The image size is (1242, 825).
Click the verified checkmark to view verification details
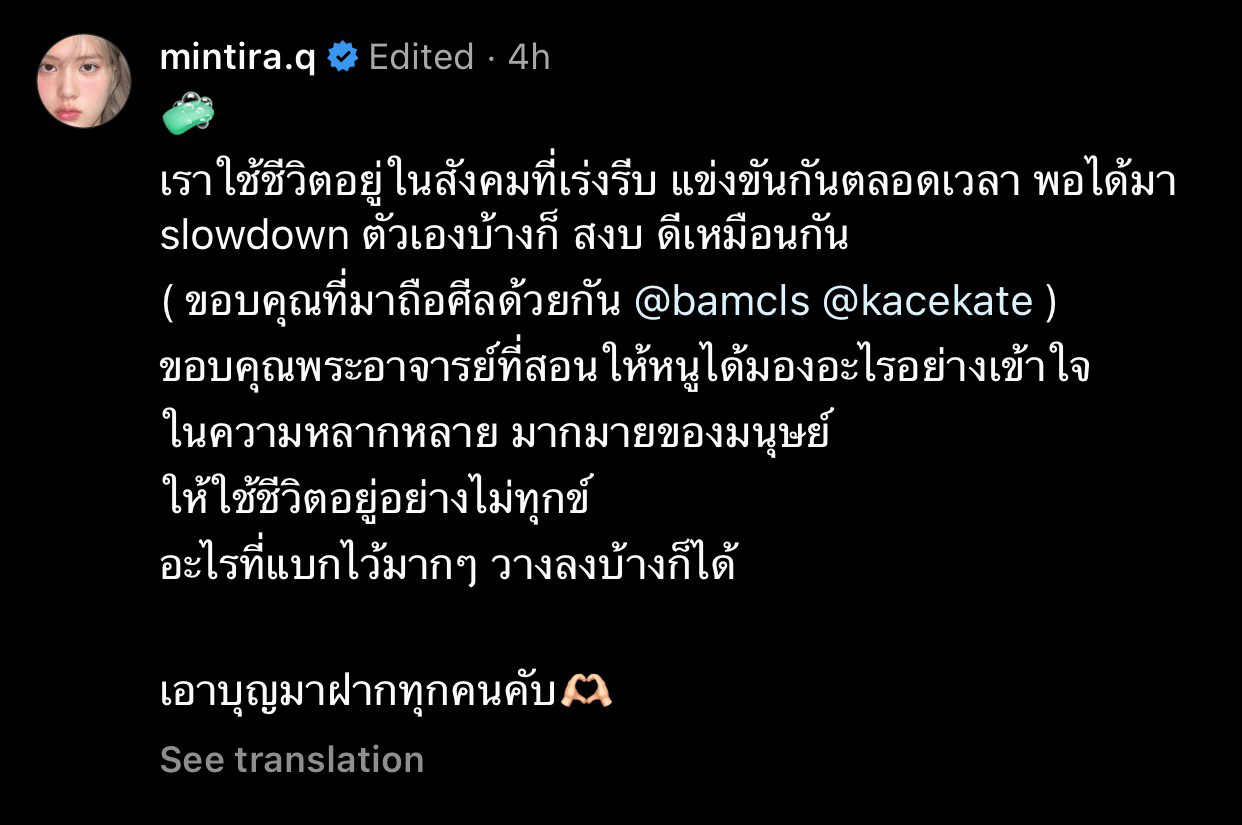tap(341, 57)
